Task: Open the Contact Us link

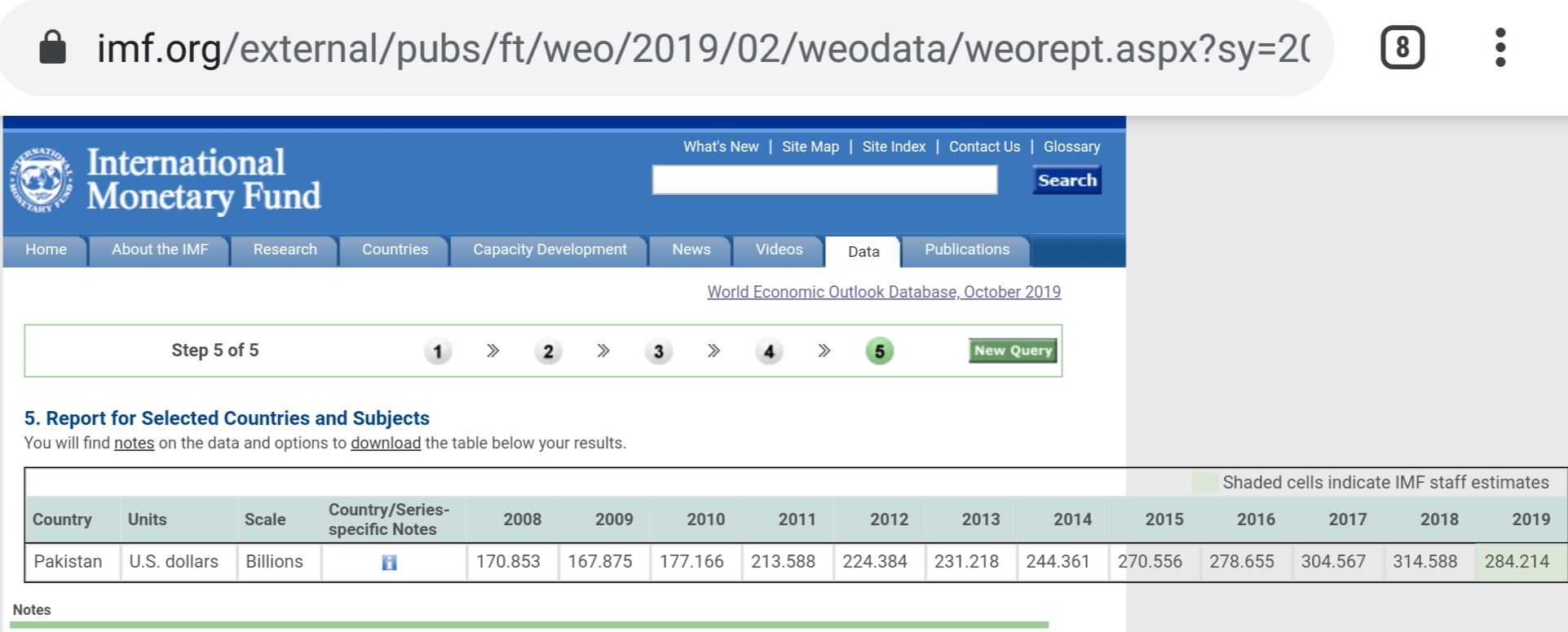Action: click(x=984, y=147)
